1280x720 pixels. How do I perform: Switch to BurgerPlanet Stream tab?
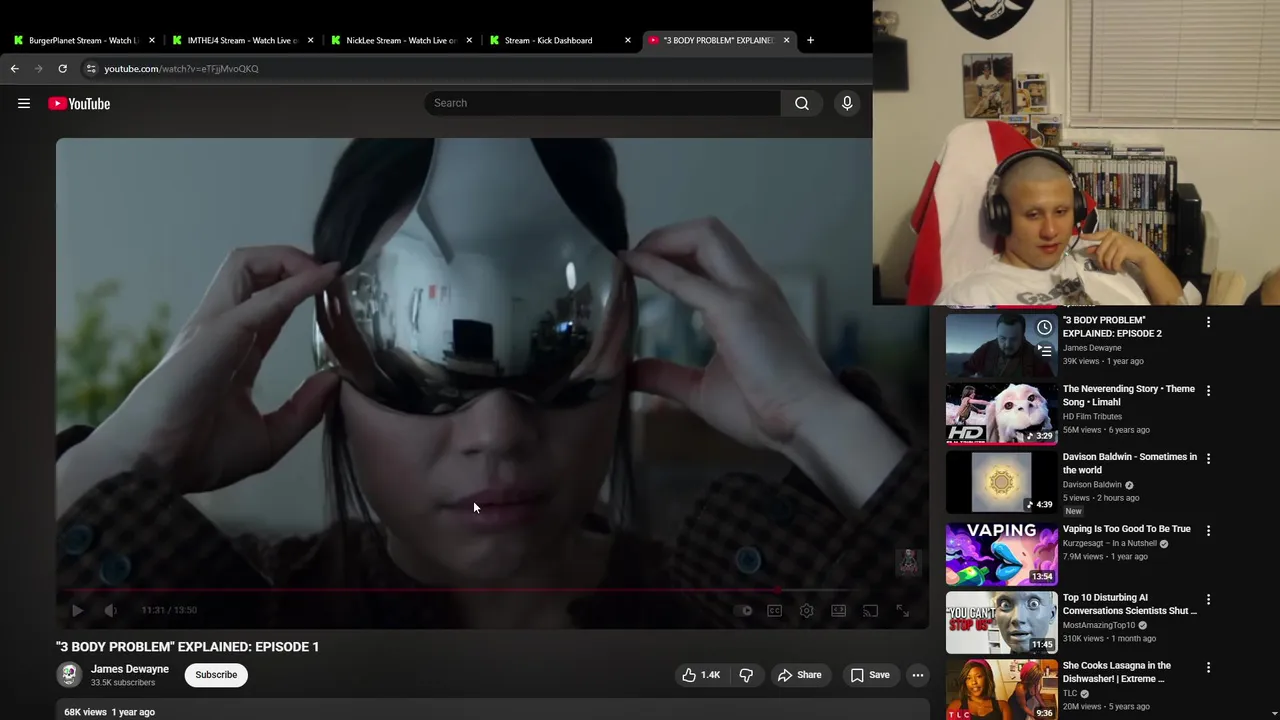(83, 40)
